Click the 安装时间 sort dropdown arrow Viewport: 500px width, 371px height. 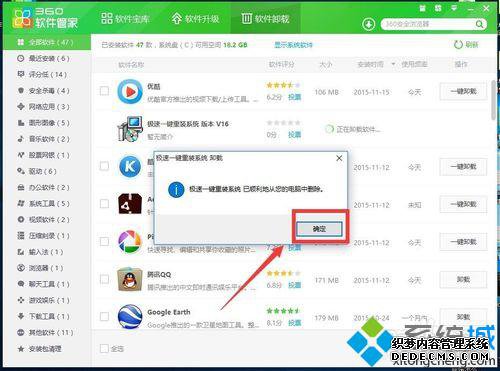pos(393,64)
